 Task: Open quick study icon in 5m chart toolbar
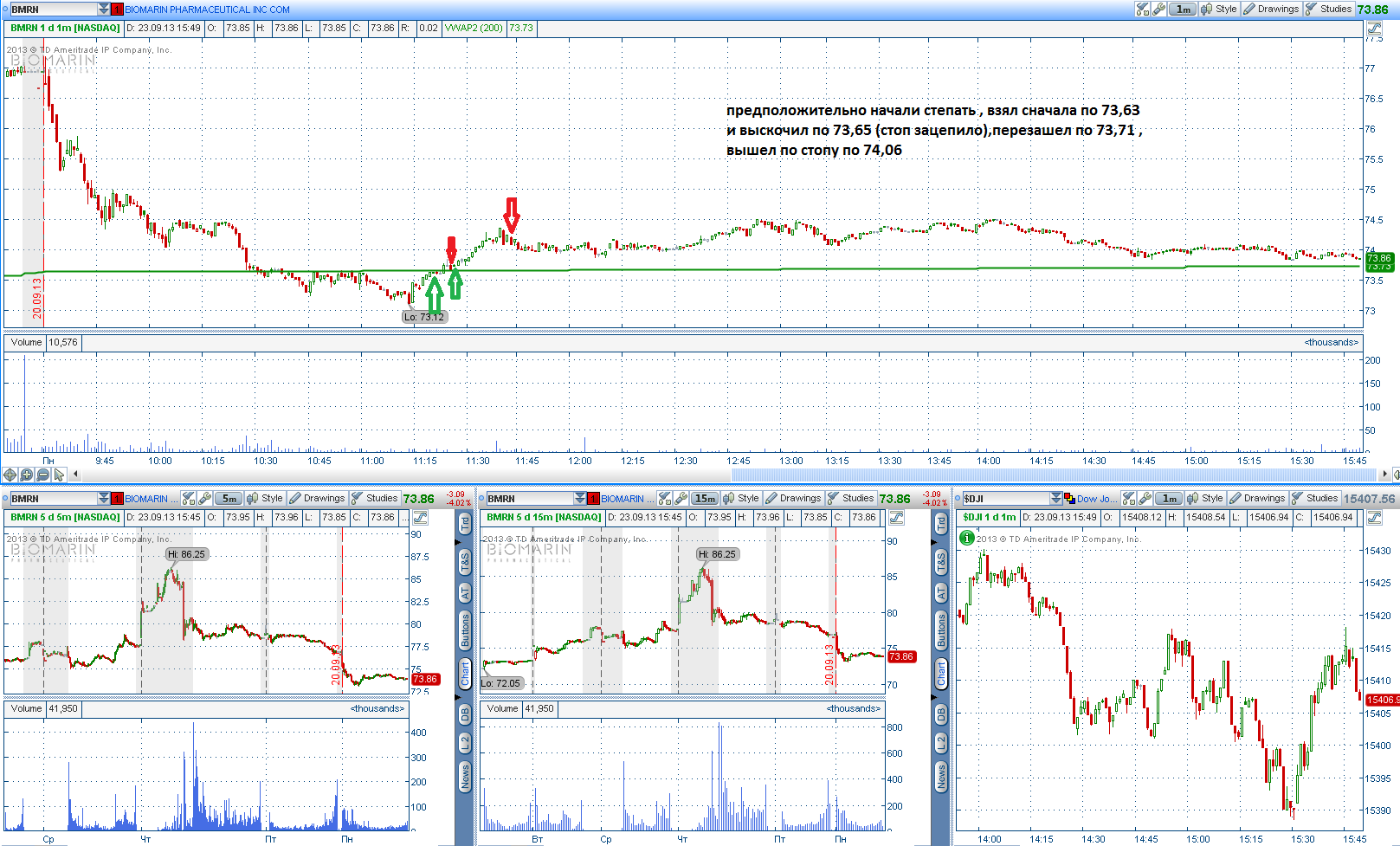click(189, 498)
